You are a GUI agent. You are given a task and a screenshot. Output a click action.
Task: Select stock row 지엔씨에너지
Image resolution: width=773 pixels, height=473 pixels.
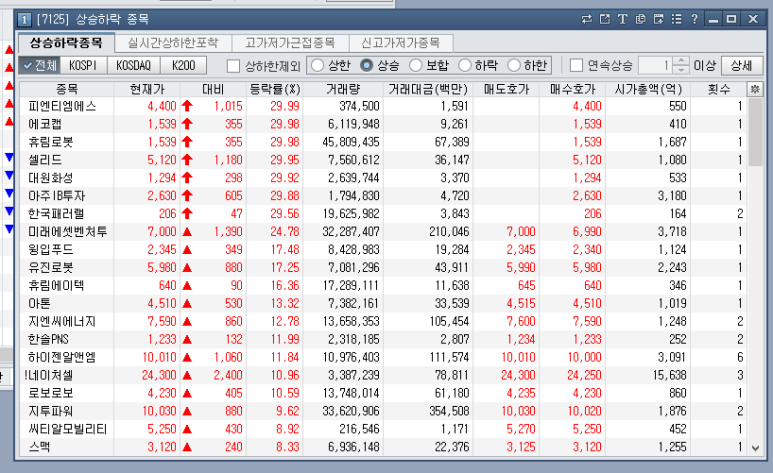coord(384,321)
